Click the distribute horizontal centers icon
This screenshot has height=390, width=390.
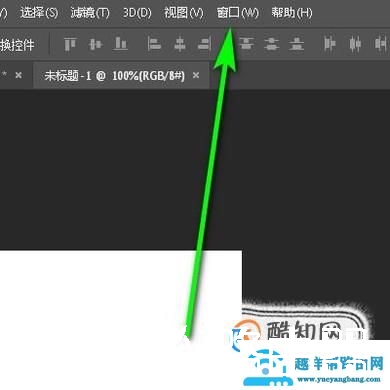(x=355, y=44)
